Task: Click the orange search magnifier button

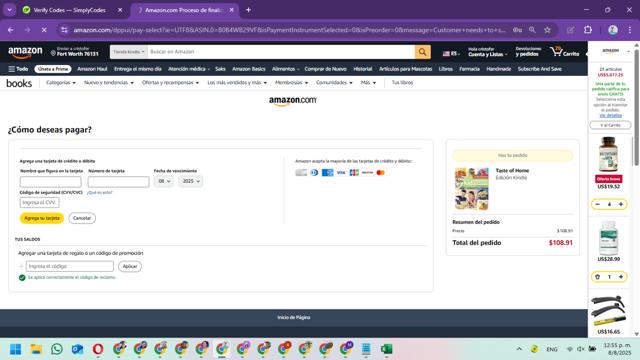Action: (422, 52)
